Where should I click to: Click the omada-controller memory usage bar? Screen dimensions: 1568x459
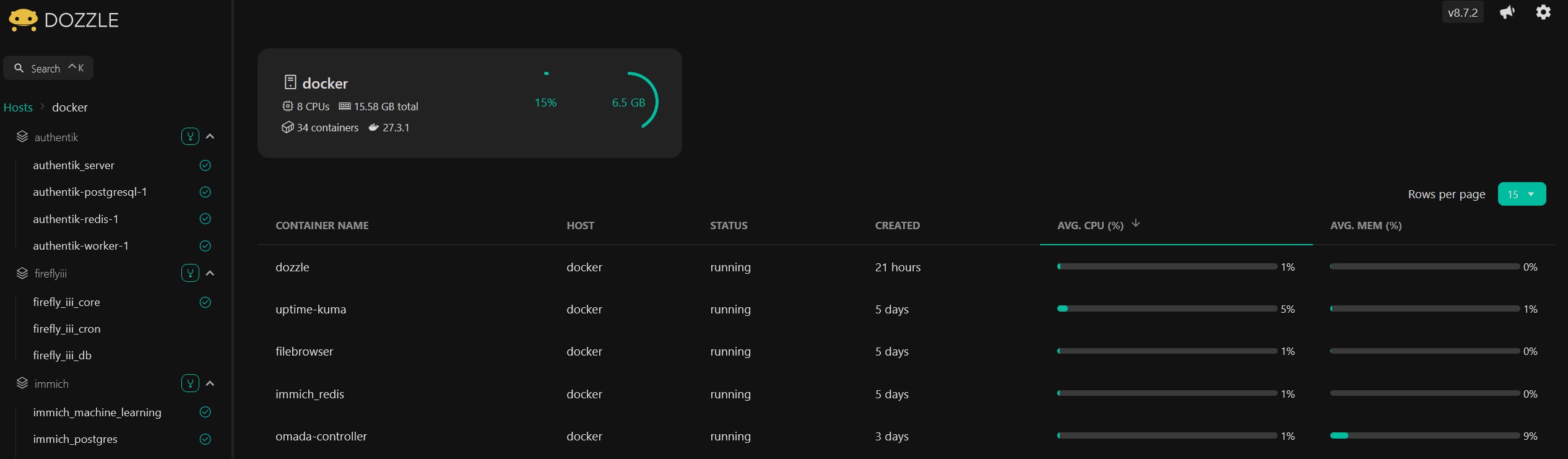1424,435
